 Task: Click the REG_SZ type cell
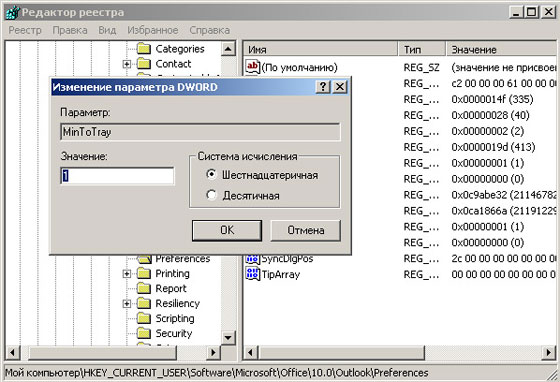pyautogui.click(x=421, y=67)
